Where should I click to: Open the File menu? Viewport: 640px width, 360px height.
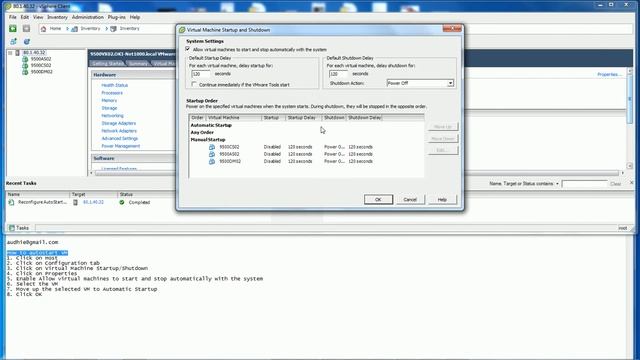click(x=13, y=17)
